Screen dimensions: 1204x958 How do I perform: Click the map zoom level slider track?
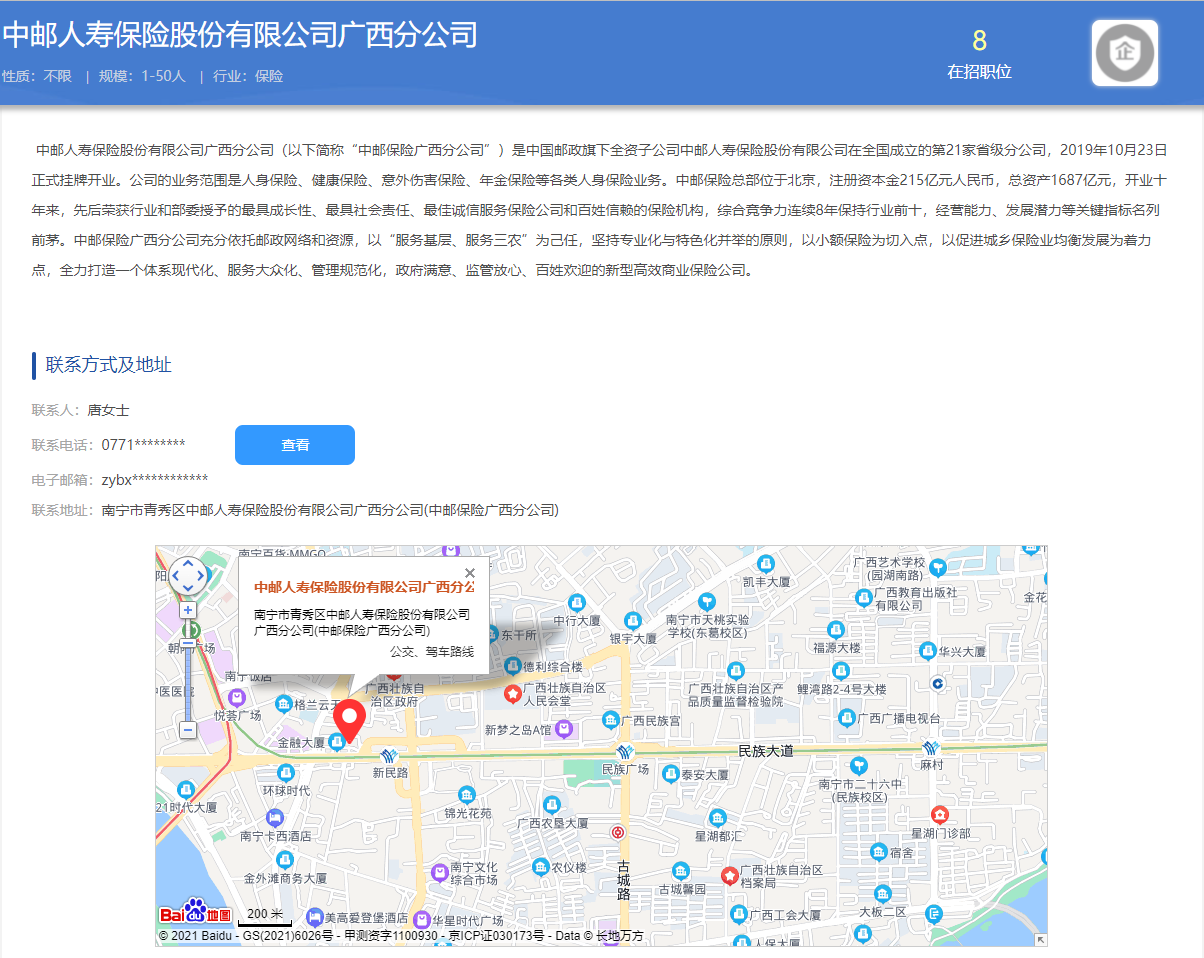[x=188, y=670]
